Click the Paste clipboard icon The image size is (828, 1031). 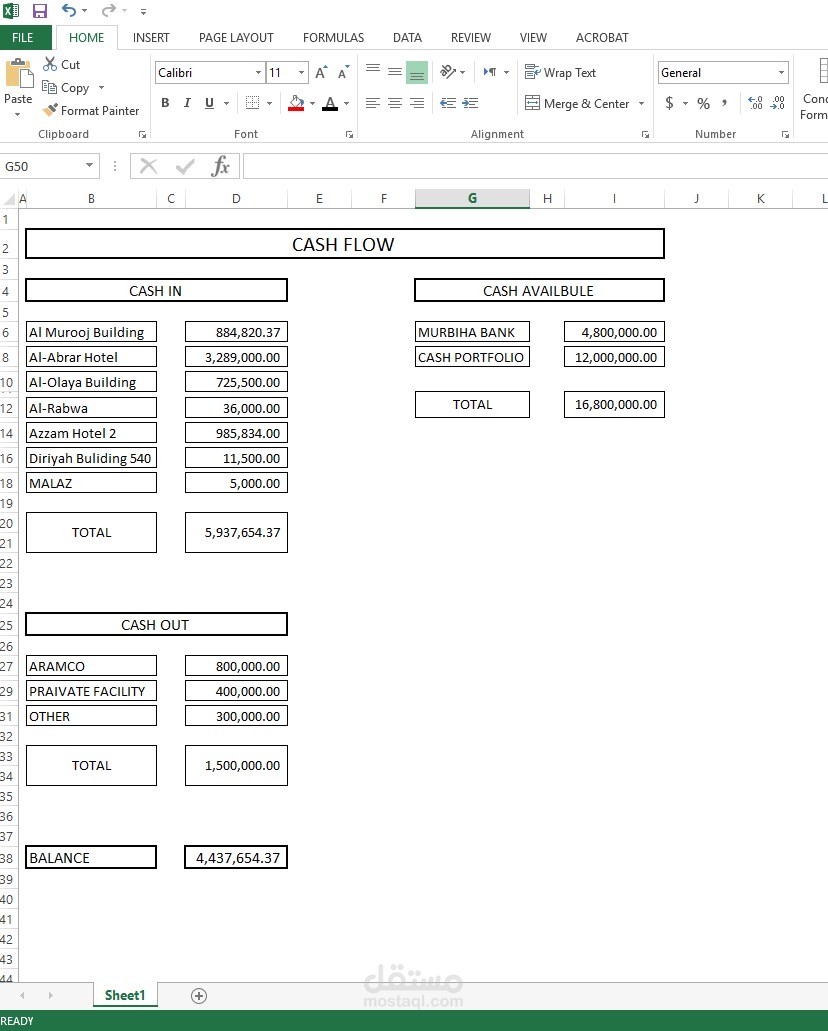point(19,74)
